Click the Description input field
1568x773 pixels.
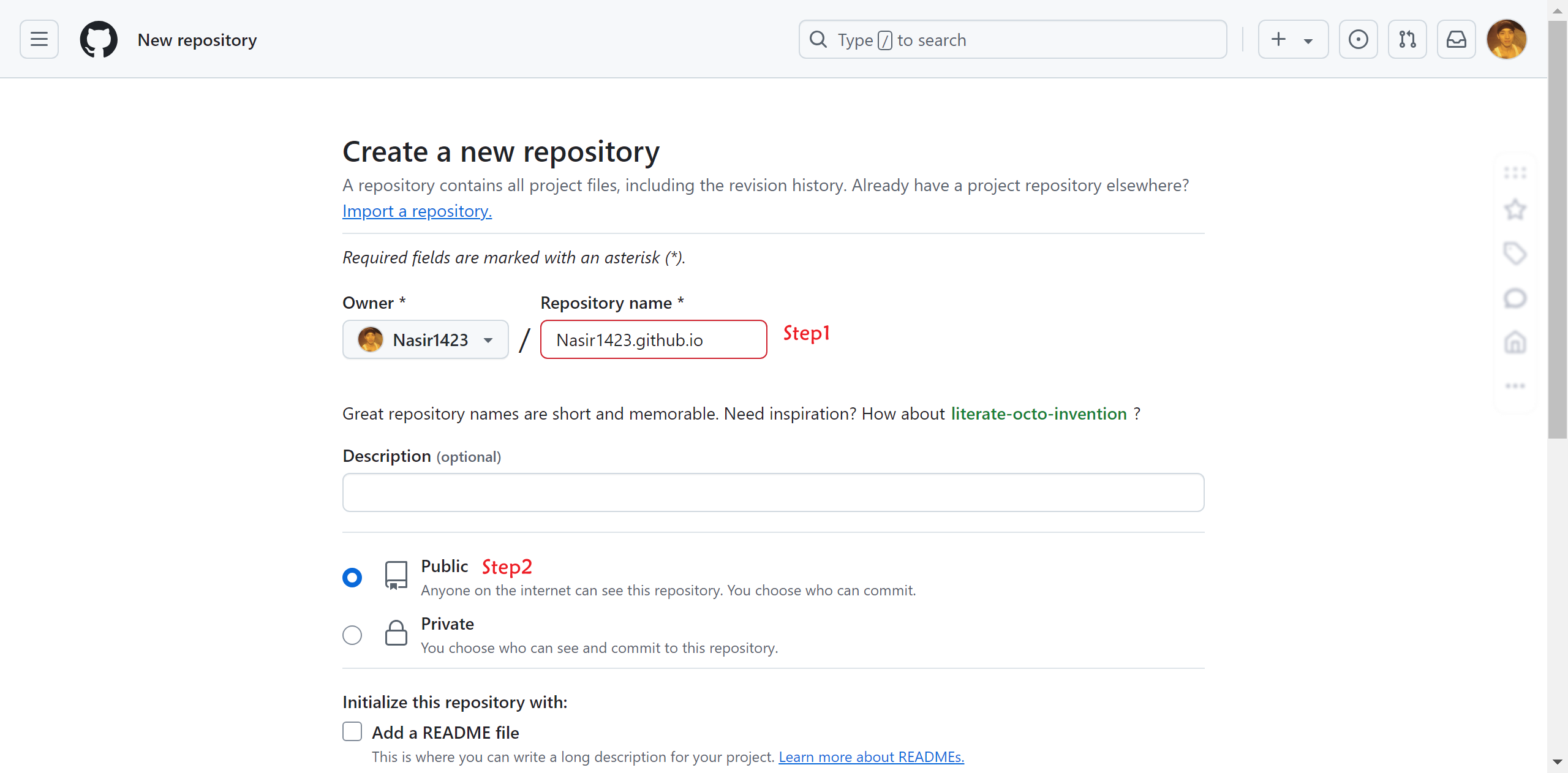coord(773,492)
